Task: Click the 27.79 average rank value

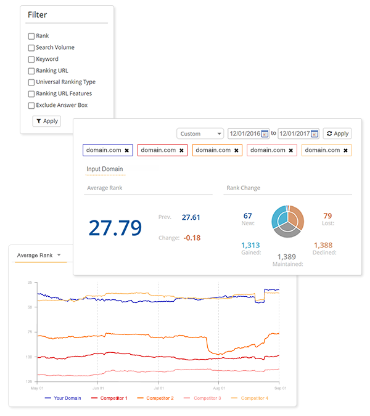Action: [115, 228]
